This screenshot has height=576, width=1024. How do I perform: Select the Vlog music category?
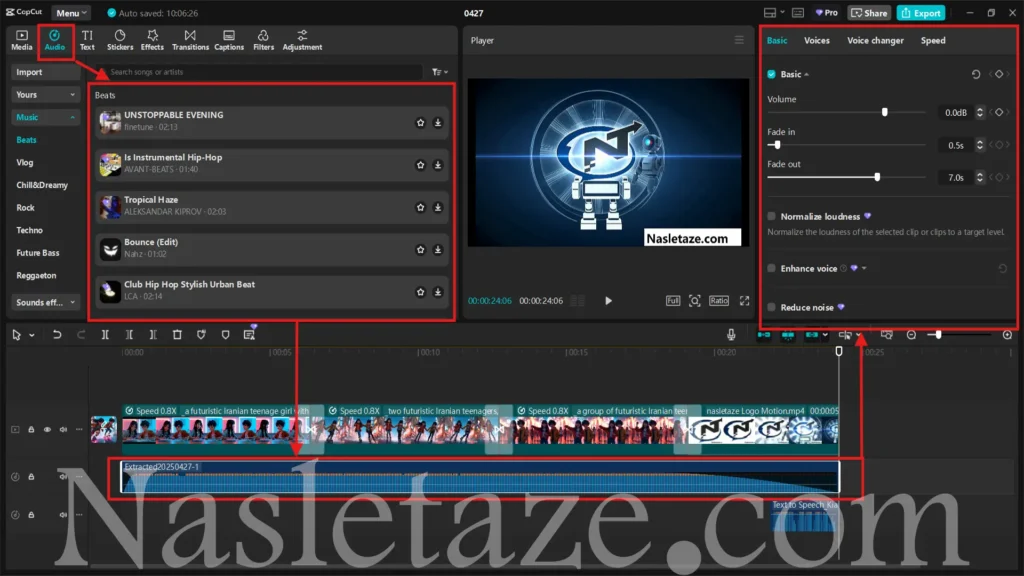[25, 163]
